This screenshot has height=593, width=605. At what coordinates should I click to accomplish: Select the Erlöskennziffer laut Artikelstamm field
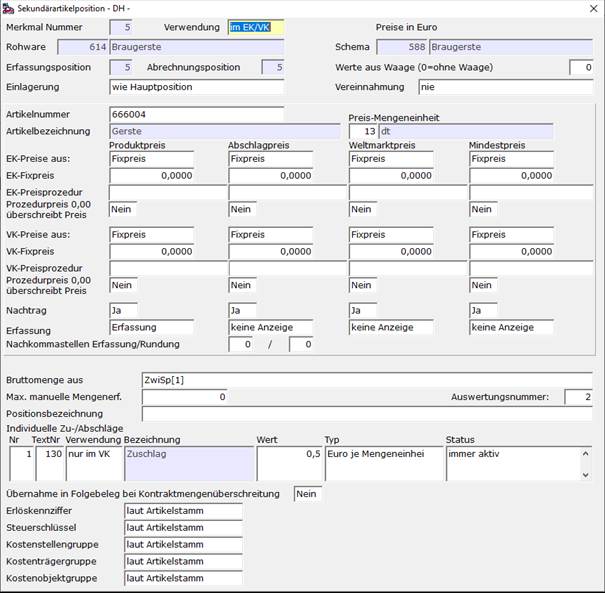coord(183,511)
